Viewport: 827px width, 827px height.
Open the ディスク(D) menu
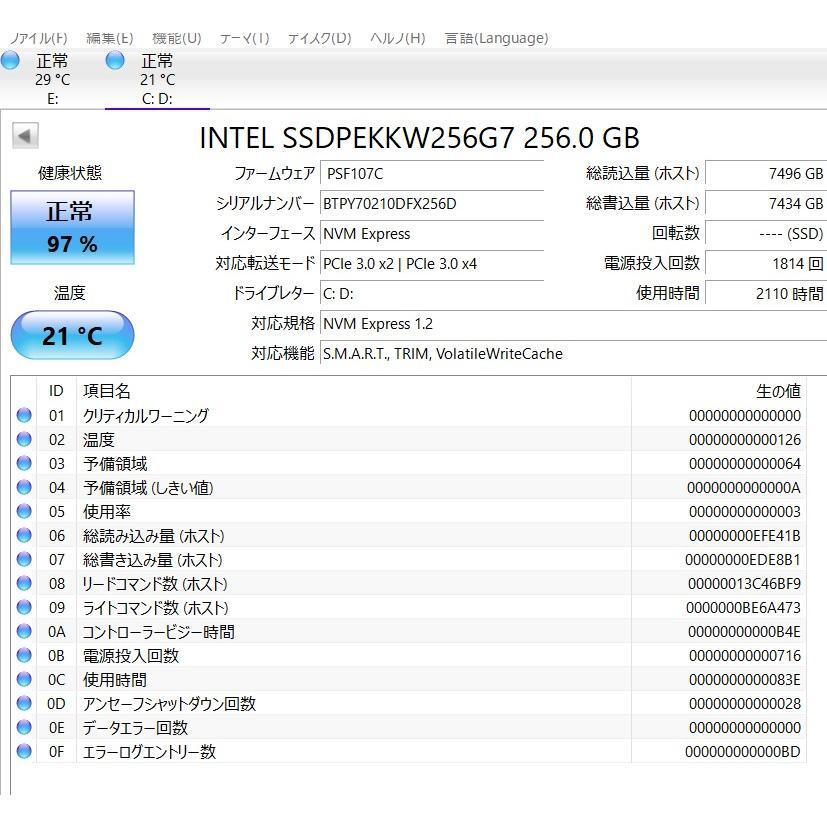click(x=320, y=38)
